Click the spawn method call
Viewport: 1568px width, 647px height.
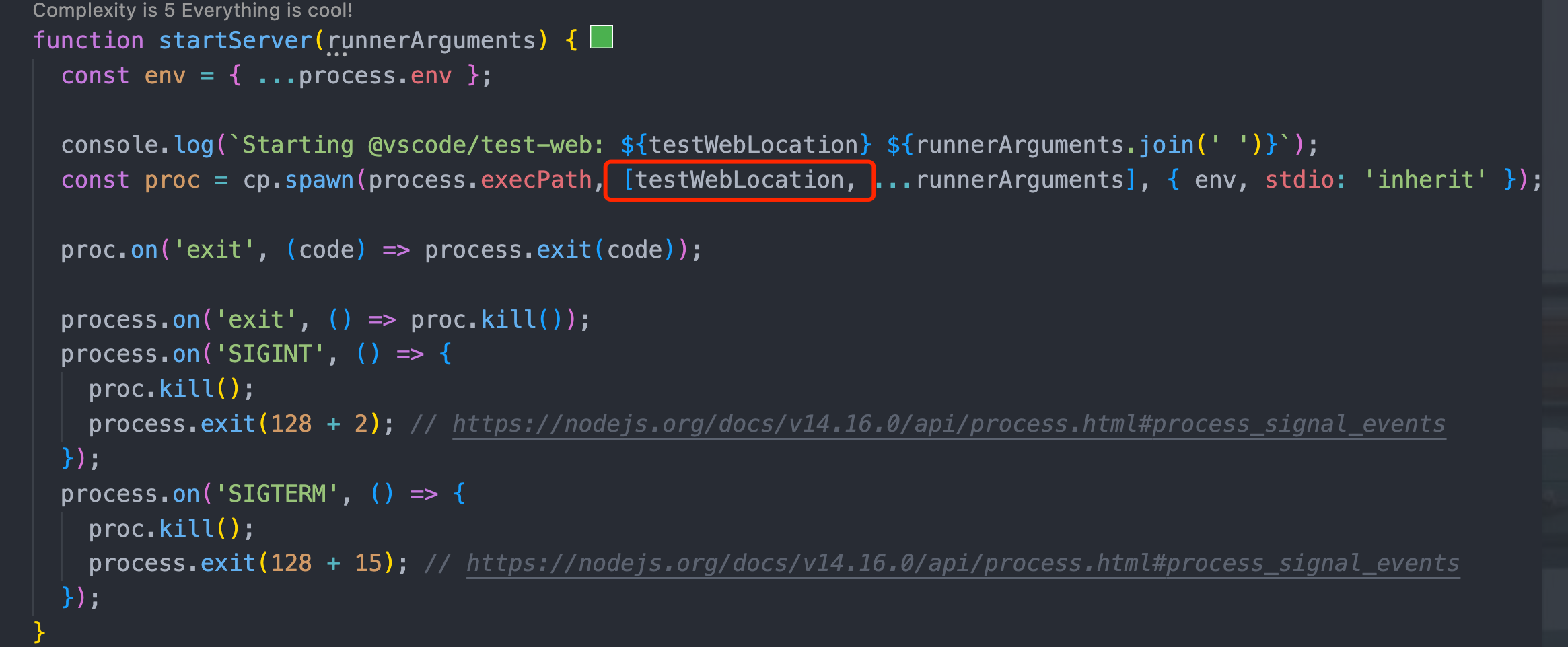[319, 180]
